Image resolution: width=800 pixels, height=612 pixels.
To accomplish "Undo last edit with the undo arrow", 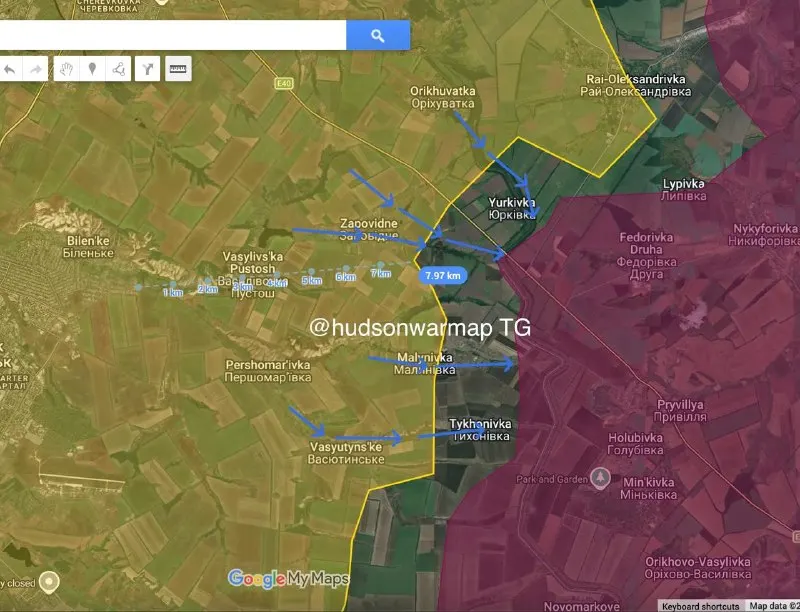I will click(10, 69).
